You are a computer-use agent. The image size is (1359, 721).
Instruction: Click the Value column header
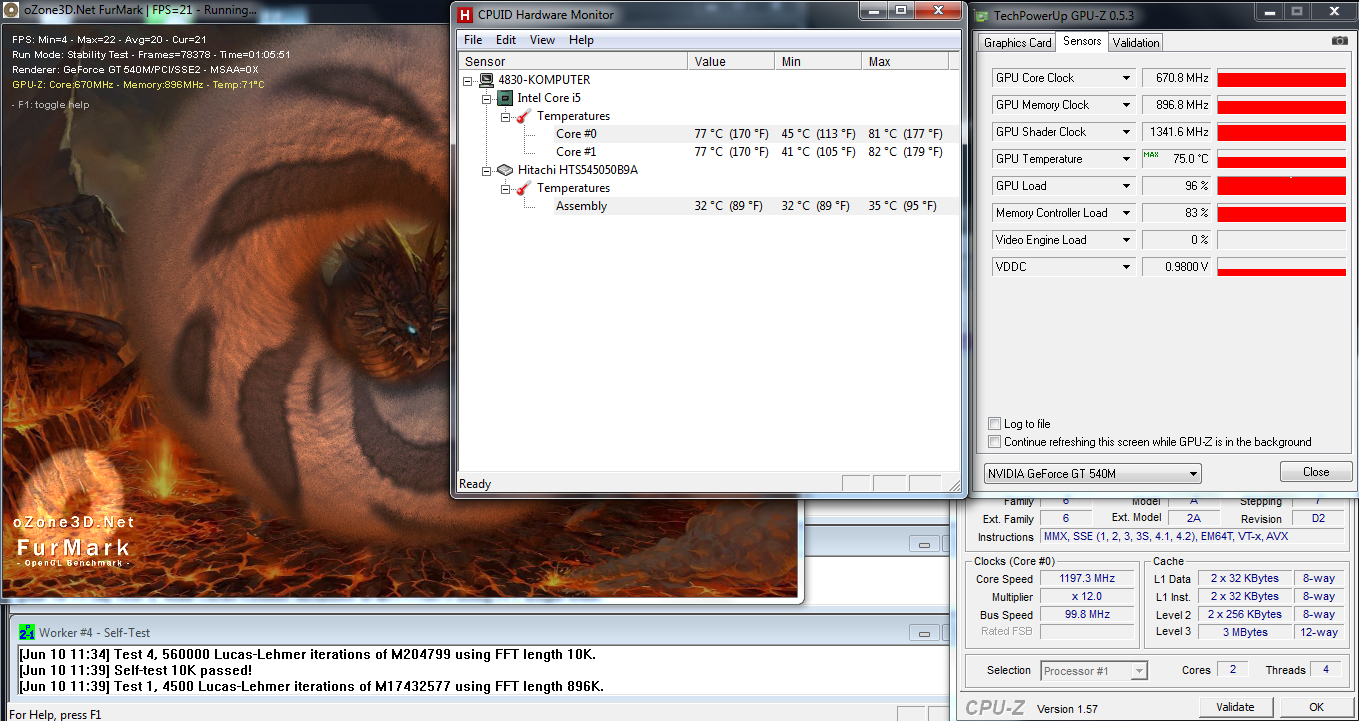[x=731, y=62]
